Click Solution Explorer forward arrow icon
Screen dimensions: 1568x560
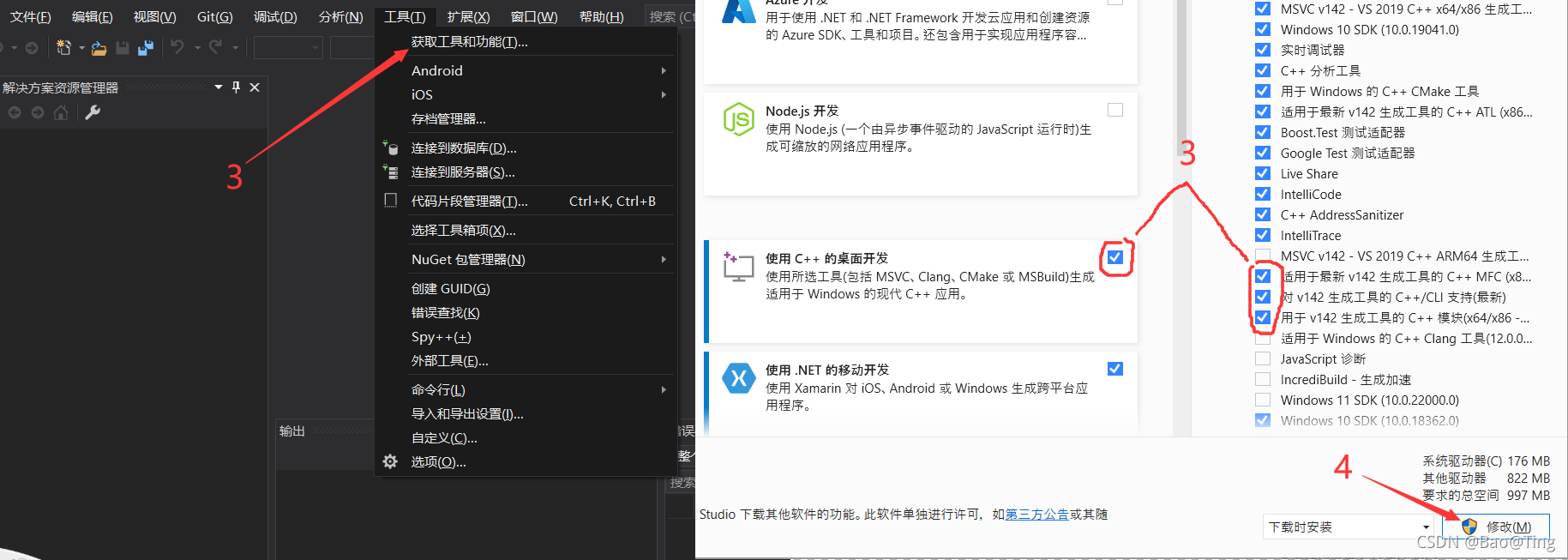point(38,112)
